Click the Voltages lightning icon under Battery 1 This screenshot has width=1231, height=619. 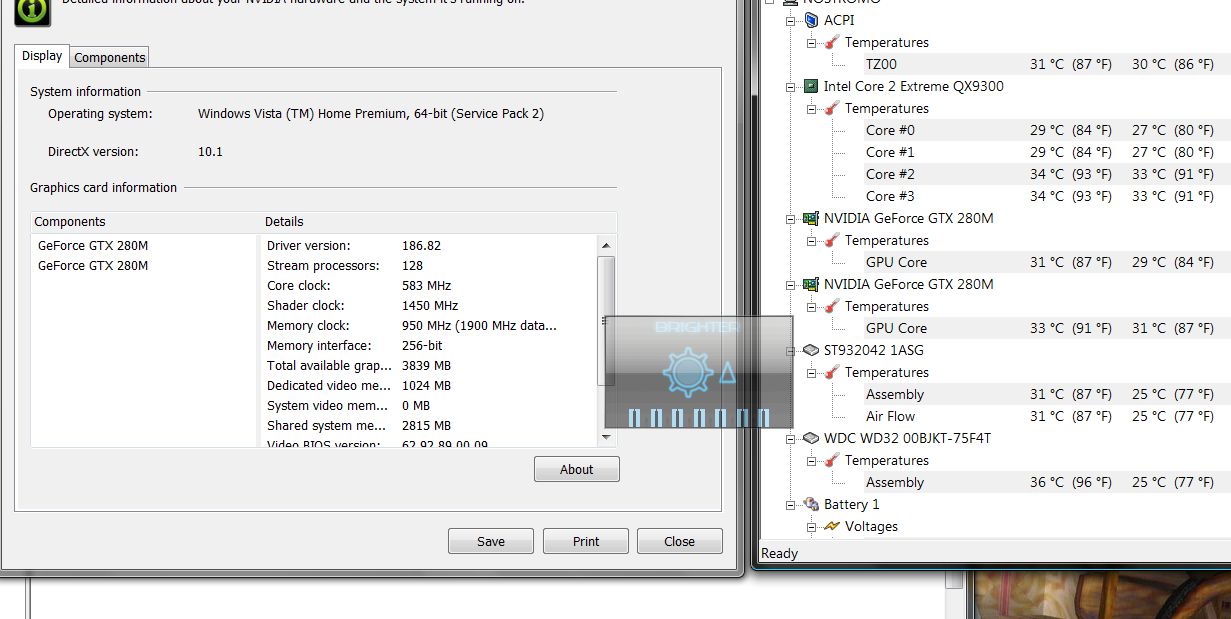[x=832, y=526]
